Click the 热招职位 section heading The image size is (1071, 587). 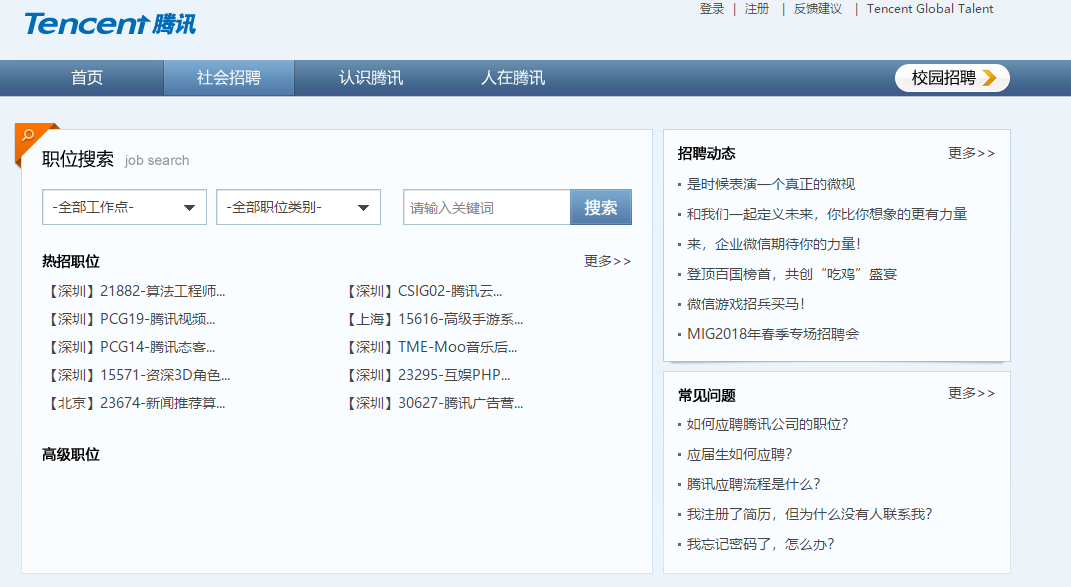(x=71, y=261)
